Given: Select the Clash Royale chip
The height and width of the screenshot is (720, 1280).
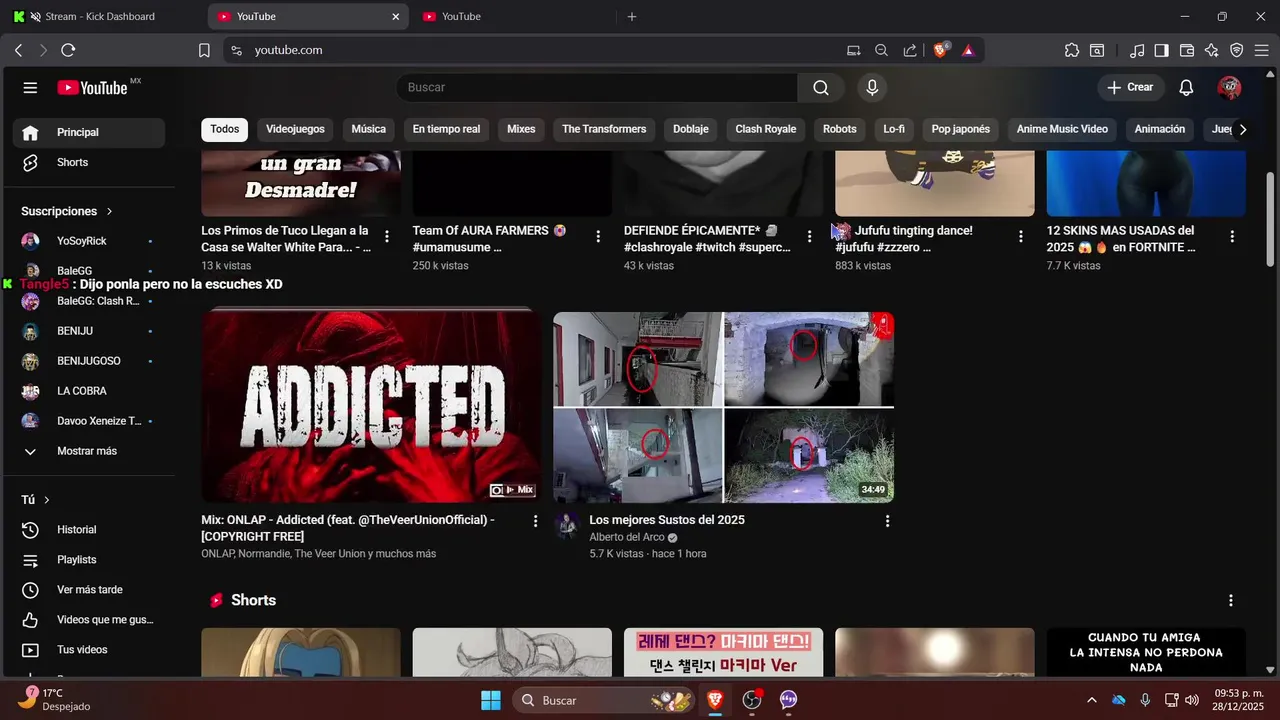Looking at the screenshot, I should [766, 129].
